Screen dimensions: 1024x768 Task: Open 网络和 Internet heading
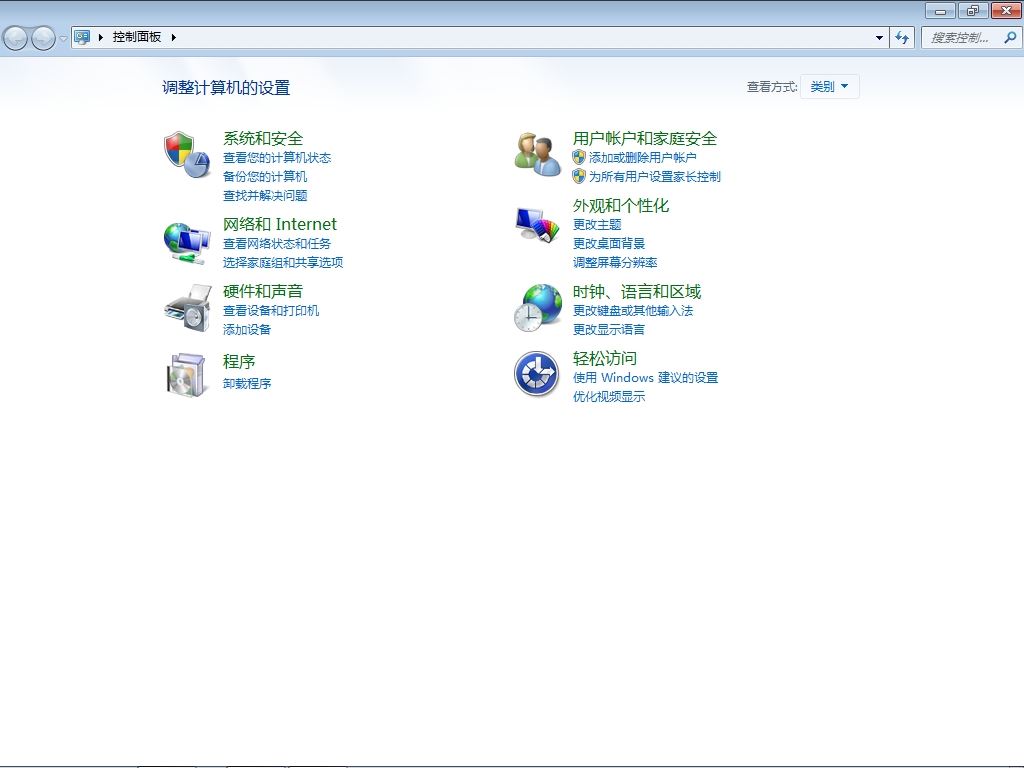(280, 224)
